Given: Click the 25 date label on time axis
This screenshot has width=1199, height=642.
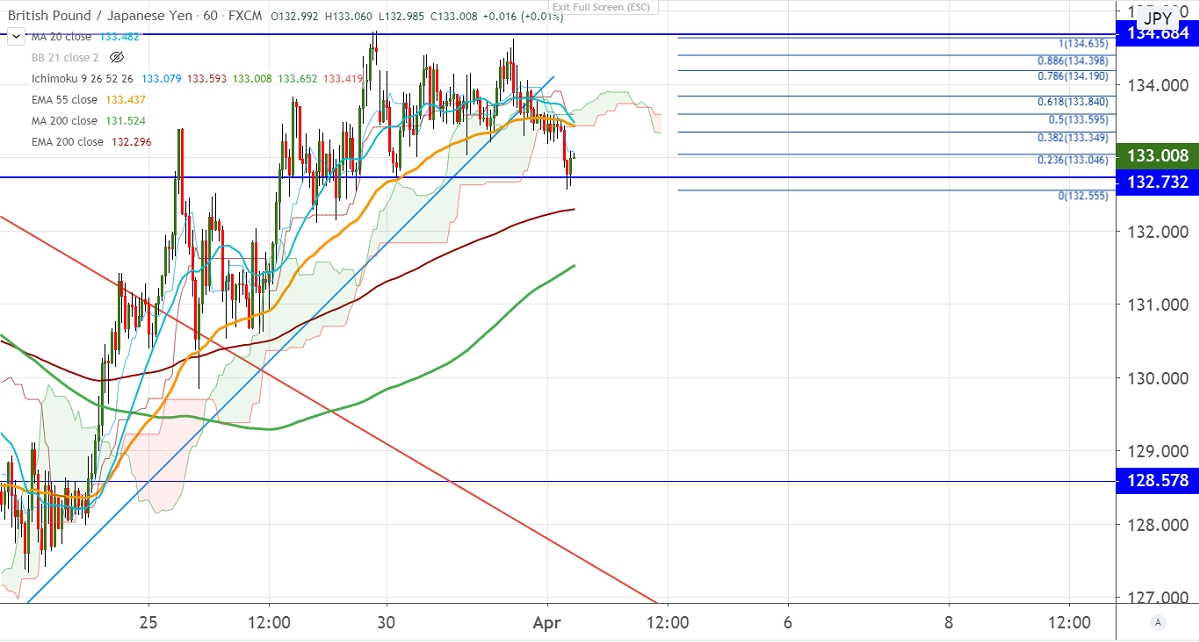Looking at the screenshot, I should tap(148, 622).
